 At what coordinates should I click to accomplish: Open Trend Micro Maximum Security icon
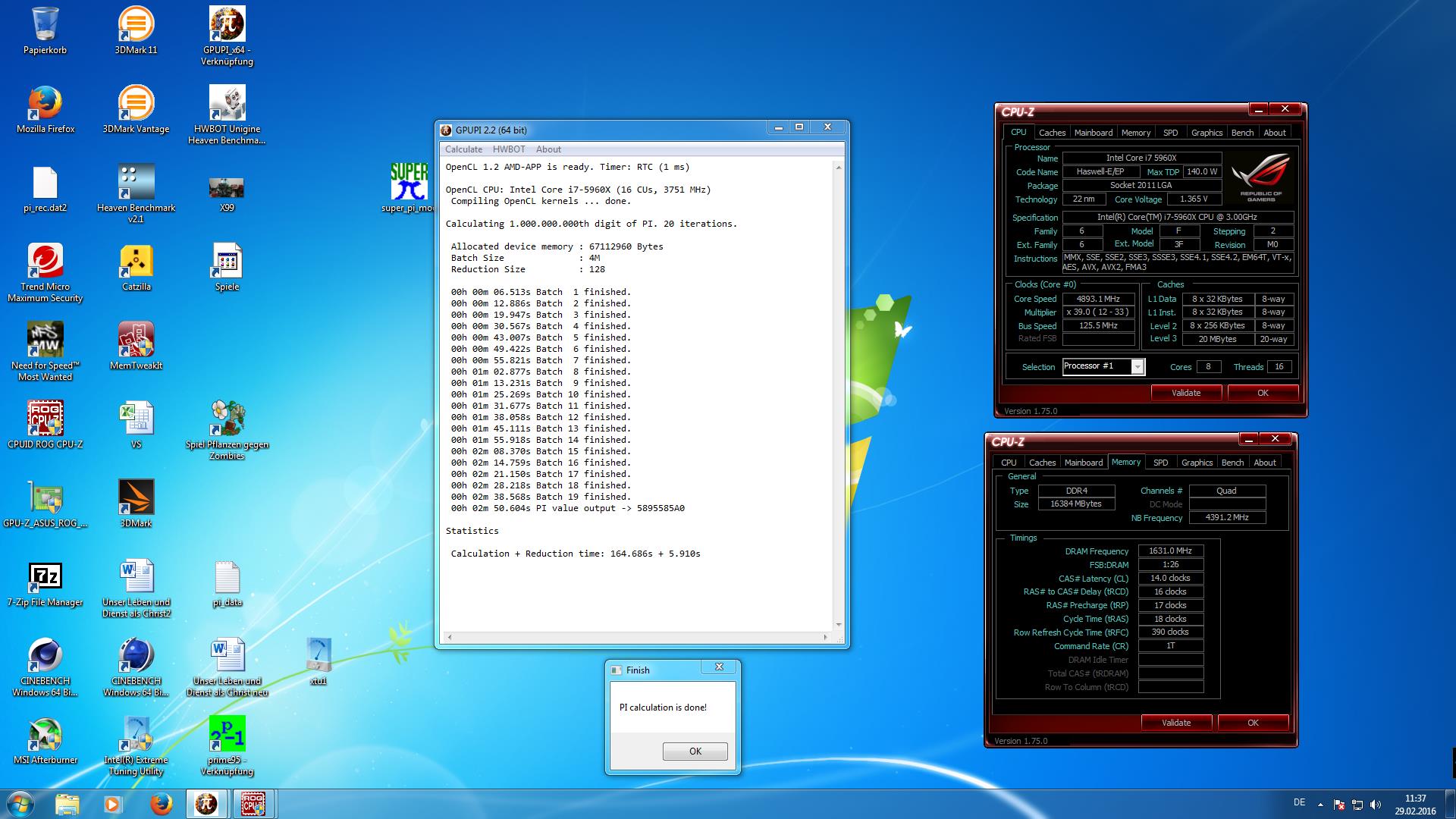pyautogui.click(x=45, y=272)
